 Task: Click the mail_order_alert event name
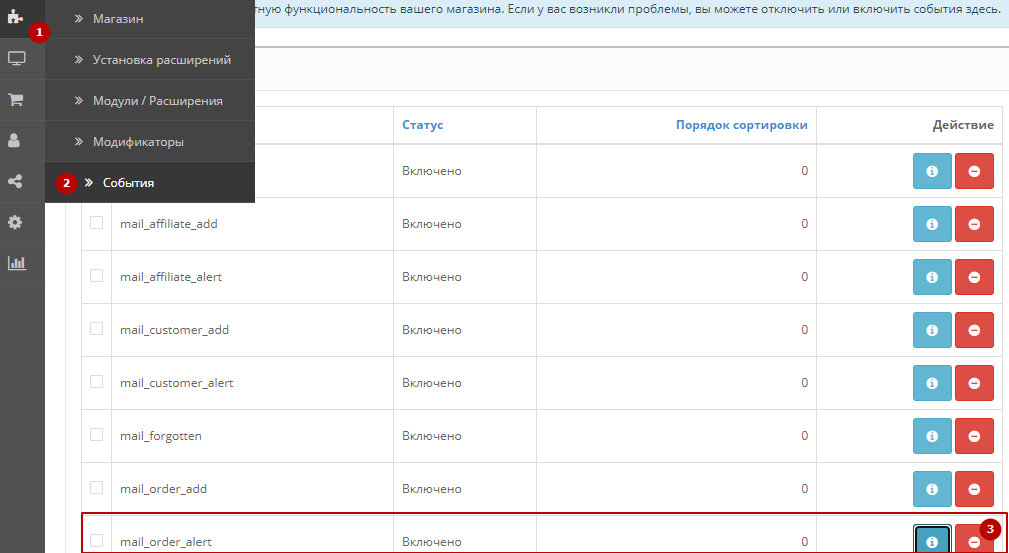[x=166, y=542]
